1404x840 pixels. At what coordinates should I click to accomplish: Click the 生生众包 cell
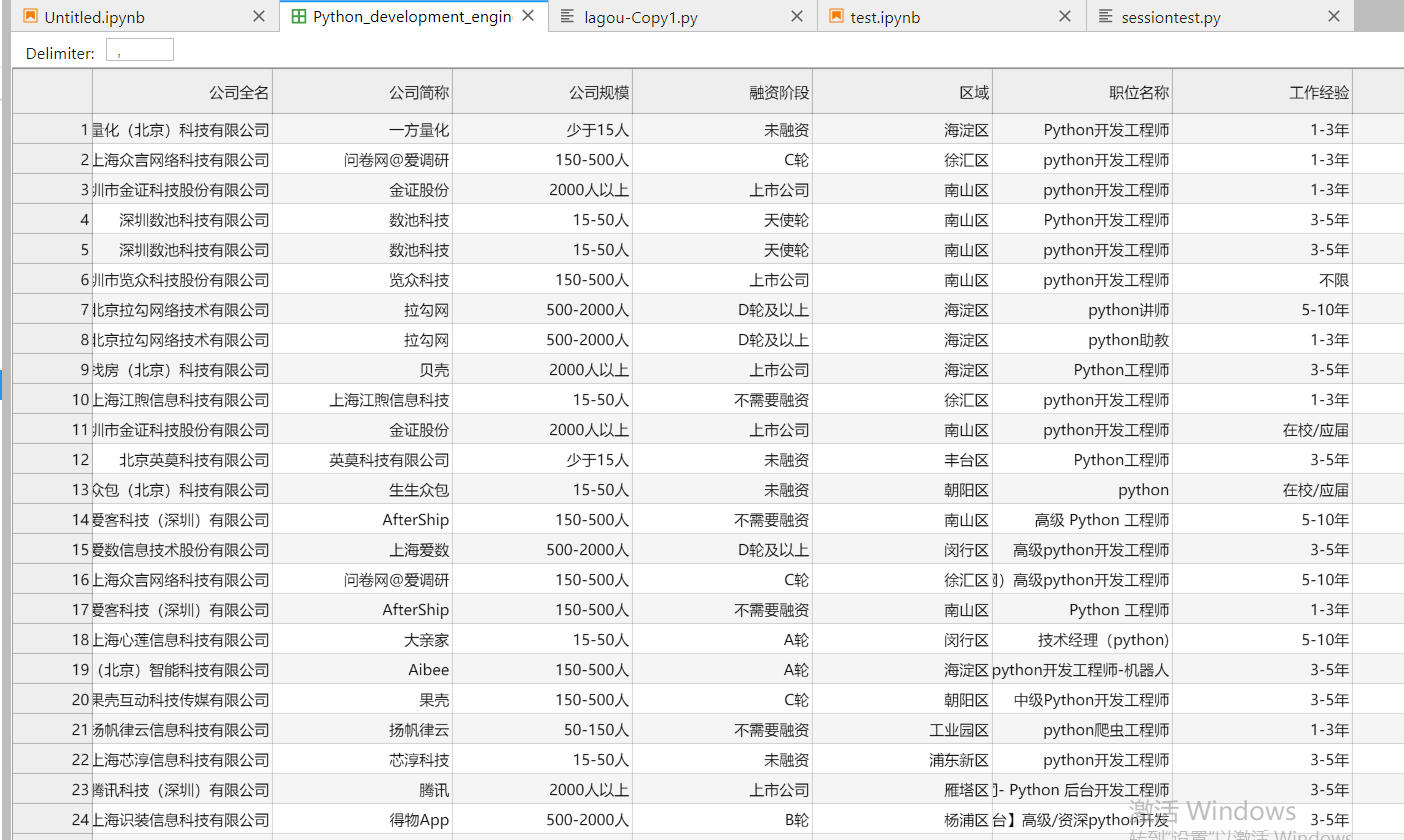click(x=362, y=490)
